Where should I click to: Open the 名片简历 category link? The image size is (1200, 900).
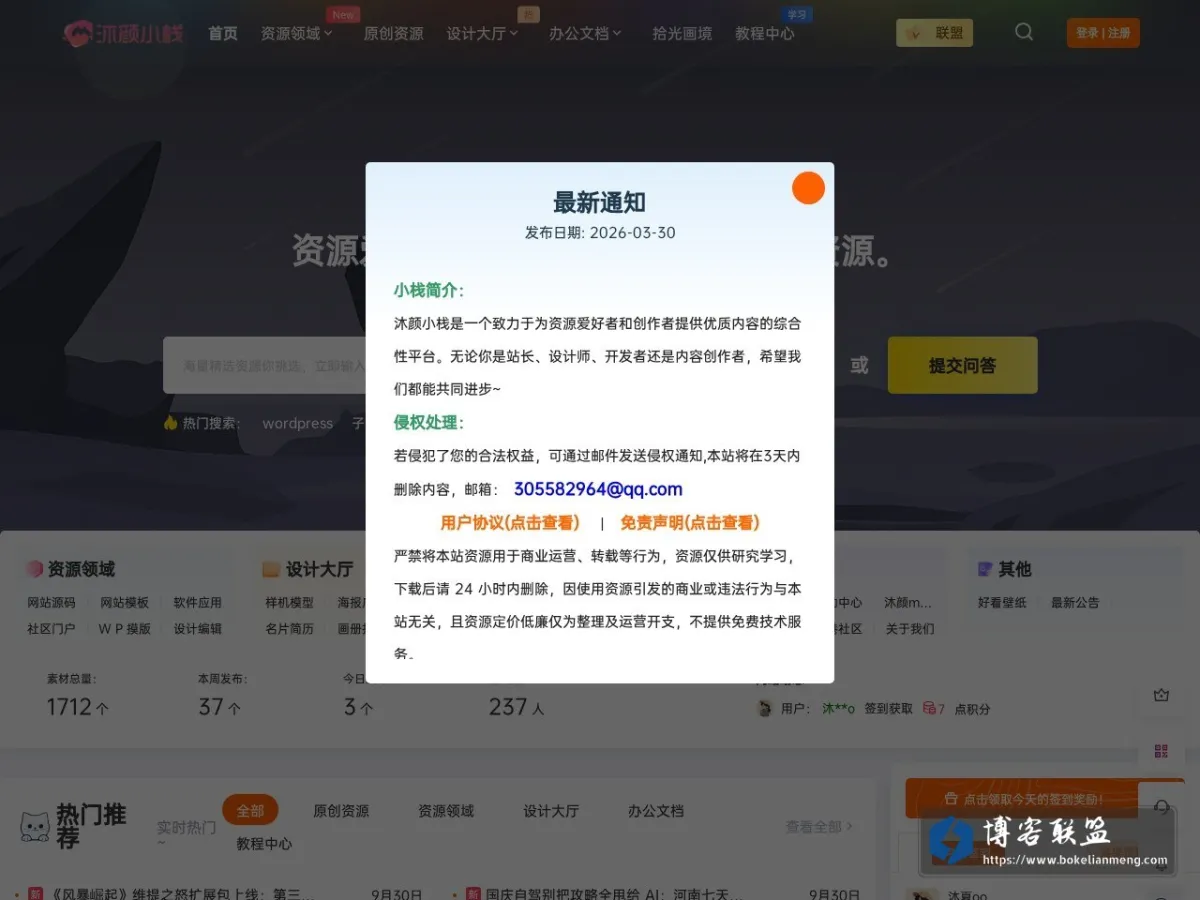click(x=289, y=628)
